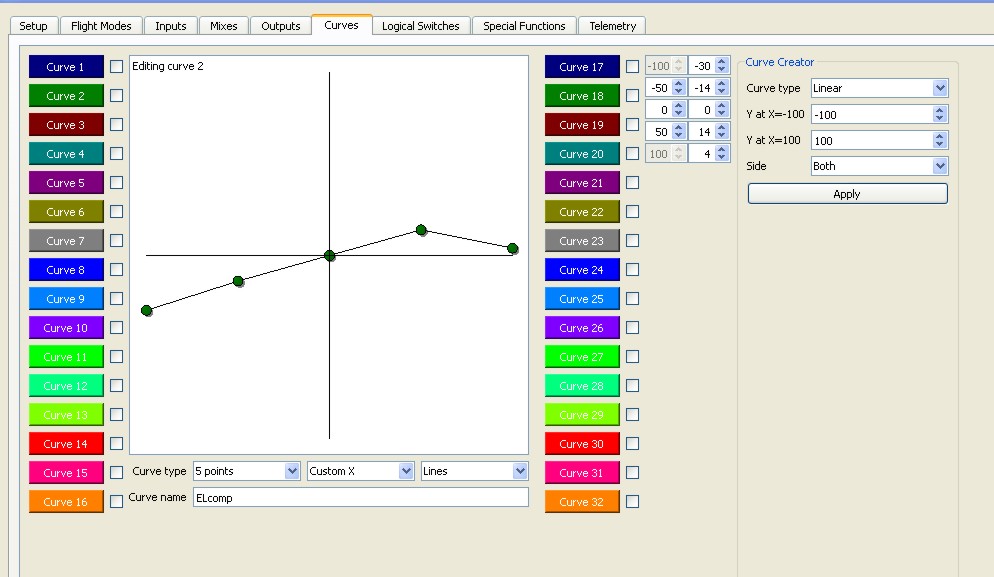
Task: Toggle the checkbox for Curve 24
Action: 632,270
